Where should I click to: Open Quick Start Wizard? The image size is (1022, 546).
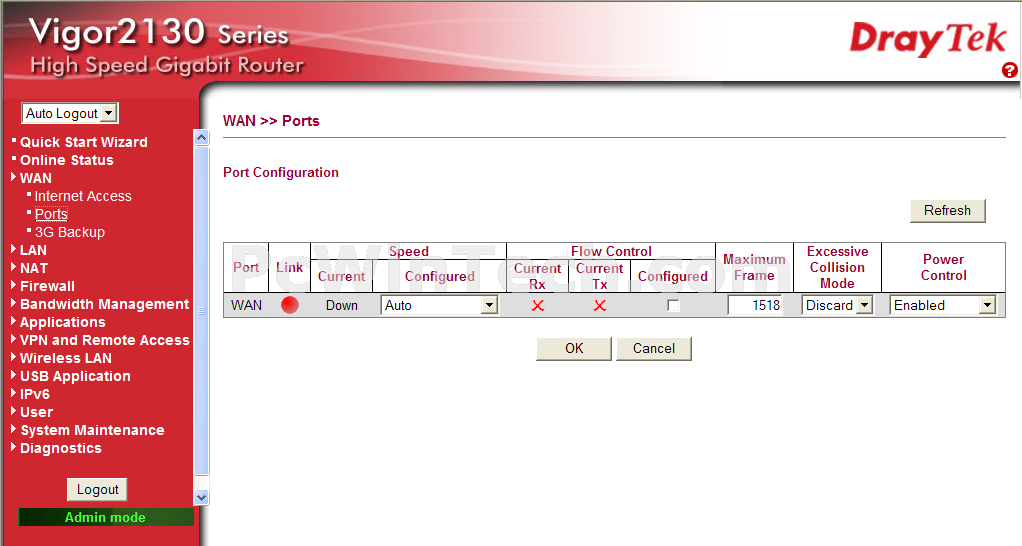pos(83,142)
